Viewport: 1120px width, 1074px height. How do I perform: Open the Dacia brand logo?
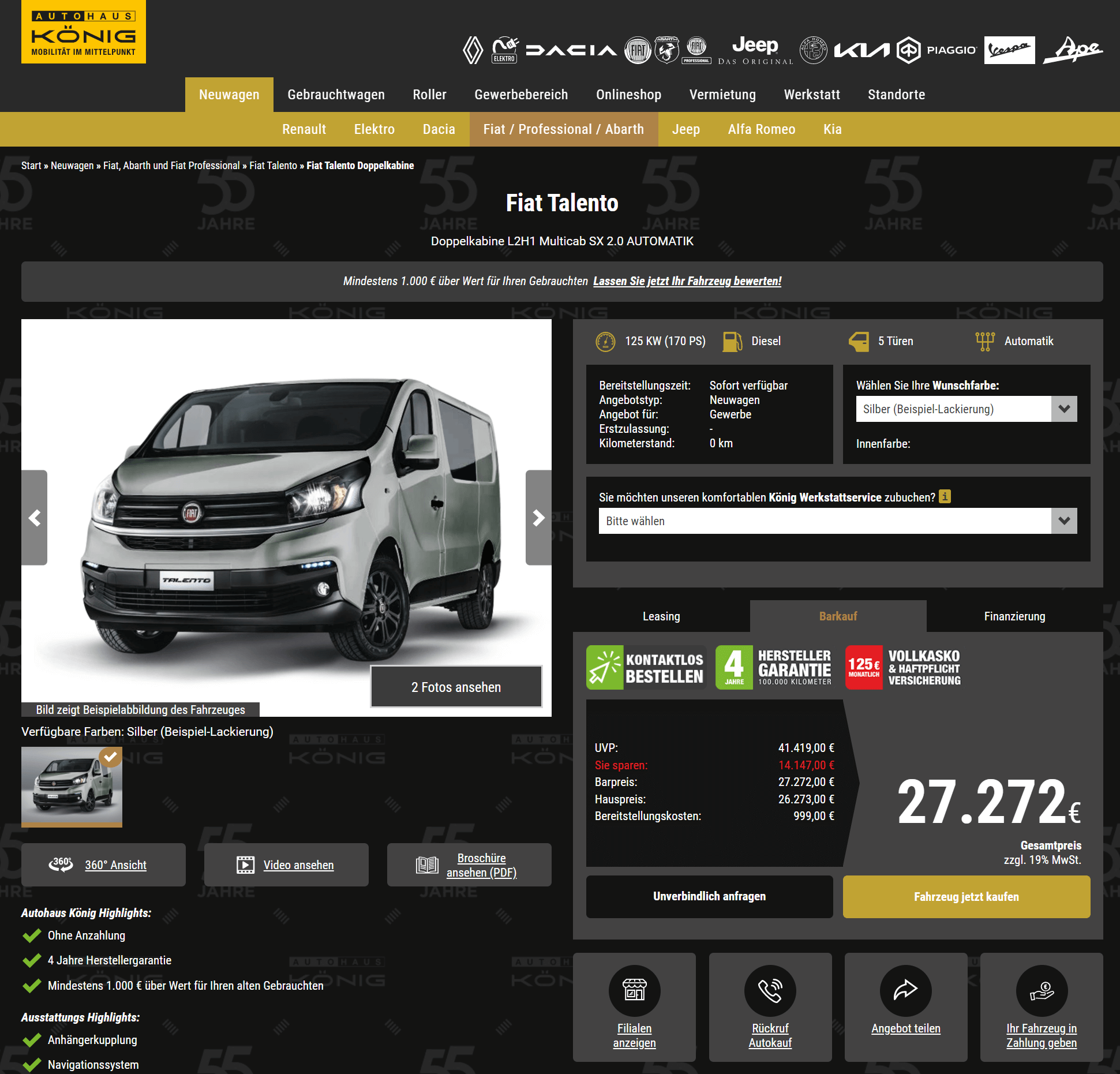pyautogui.click(x=571, y=51)
